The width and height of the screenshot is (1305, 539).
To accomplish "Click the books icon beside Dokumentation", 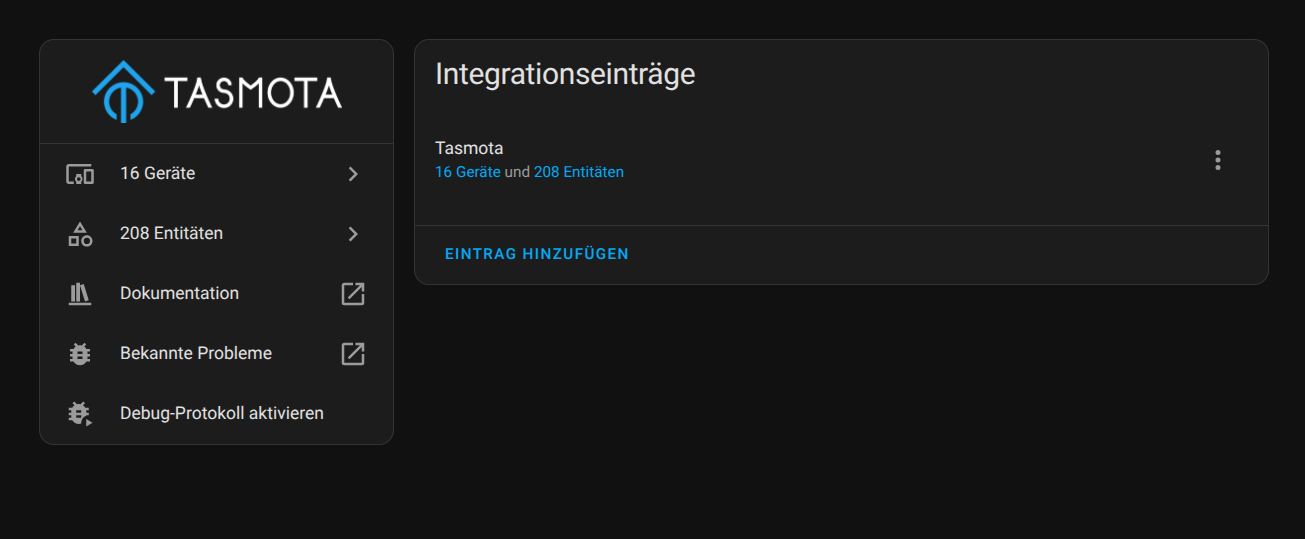I will (80, 294).
